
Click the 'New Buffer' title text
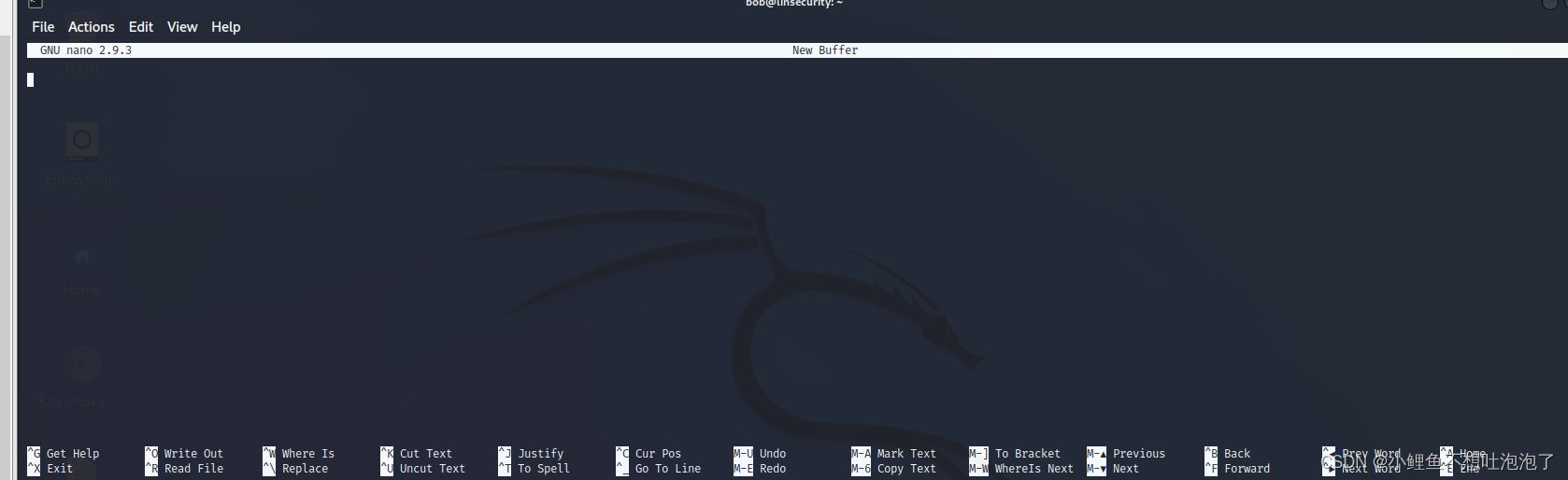[825, 50]
